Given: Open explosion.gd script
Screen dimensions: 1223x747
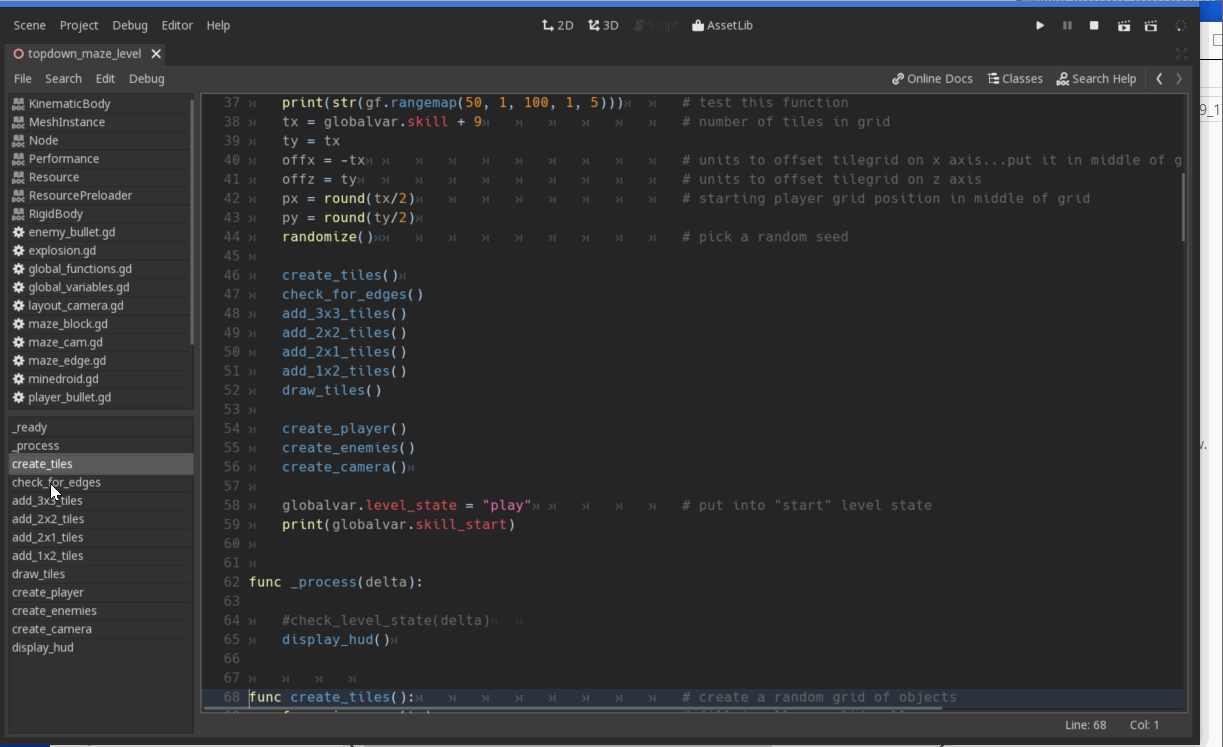Looking at the screenshot, I should [99, 250].
